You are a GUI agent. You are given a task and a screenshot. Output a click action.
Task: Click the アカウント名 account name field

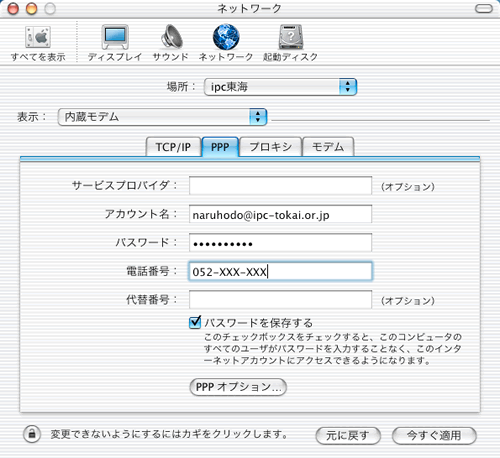pos(280,214)
